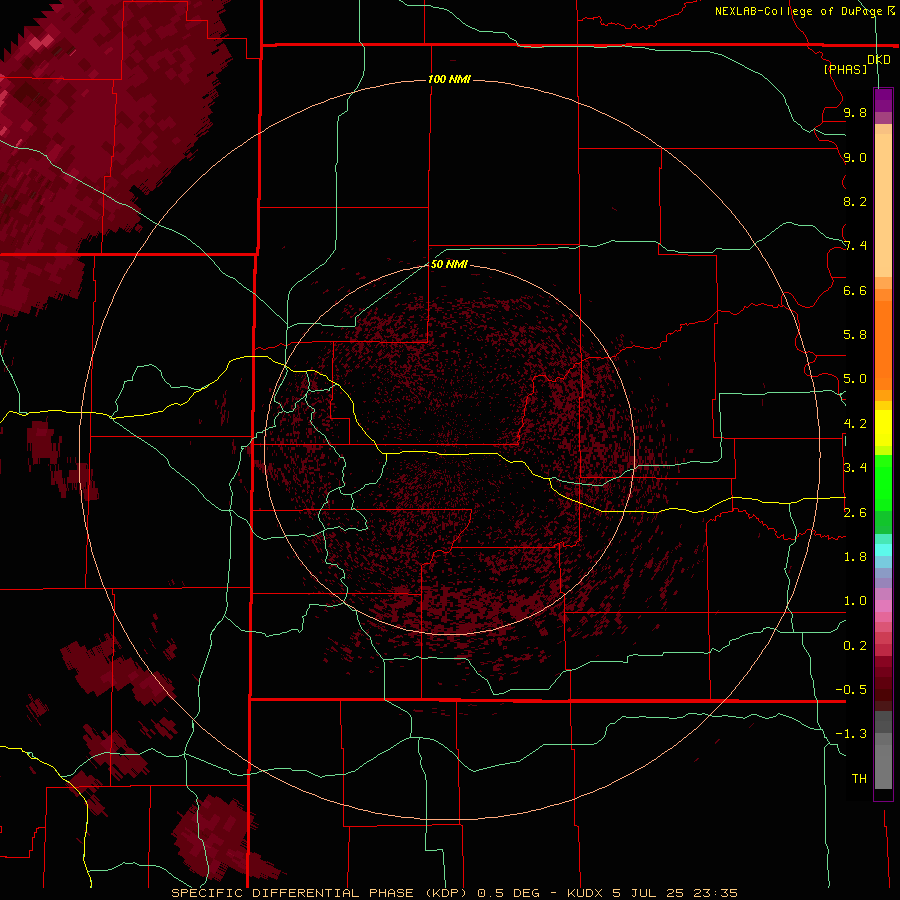
Task: Click the 6.6 scale label
Action: click(x=855, y=290)
